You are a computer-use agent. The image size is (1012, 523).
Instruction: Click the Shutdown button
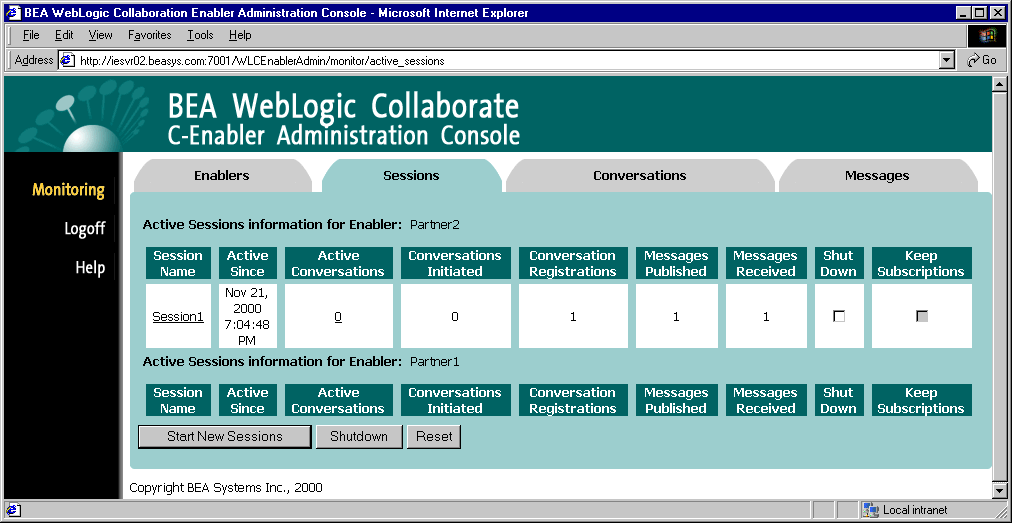[x=359, y=436]
